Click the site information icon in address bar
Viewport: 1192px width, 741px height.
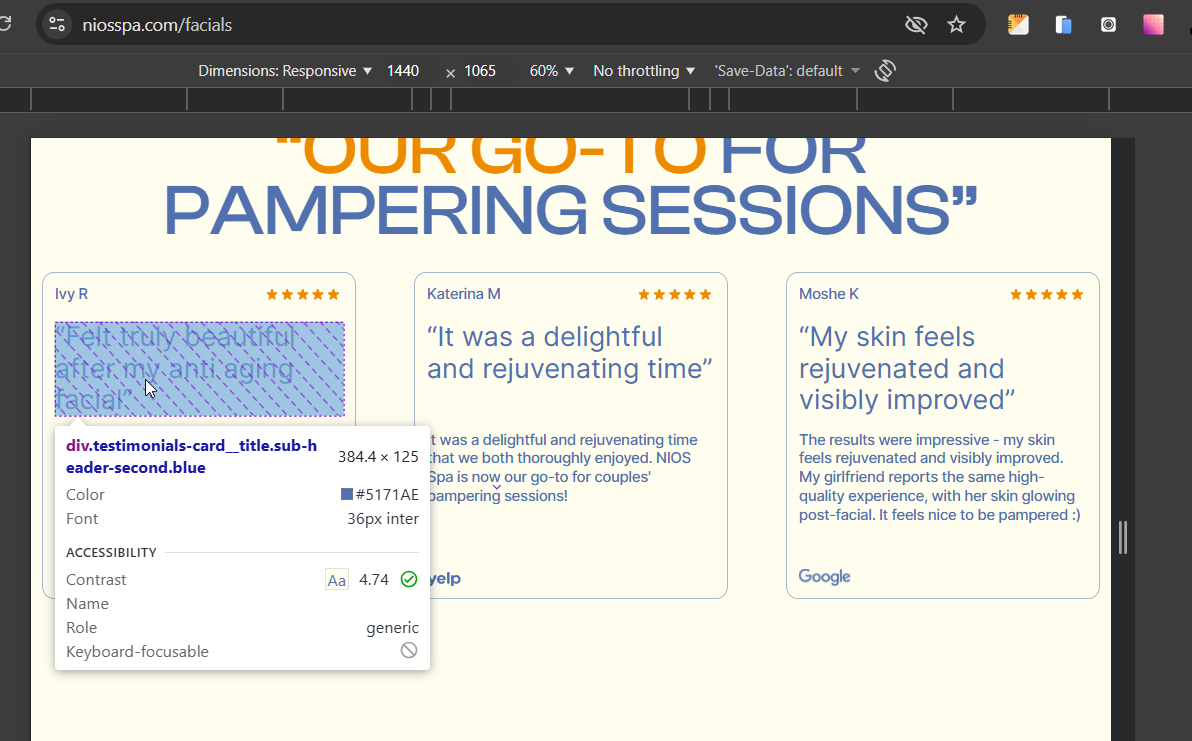(x=56, y=24)
